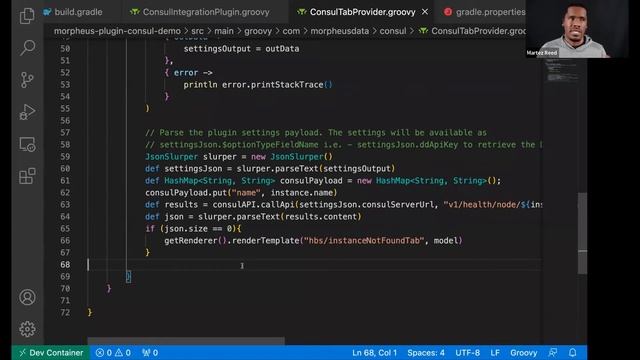Switch to the ConsulIntegrationPlugin.groovy tab
The height and width of the screenshot is (360, 640).
(x=206, y=12)
